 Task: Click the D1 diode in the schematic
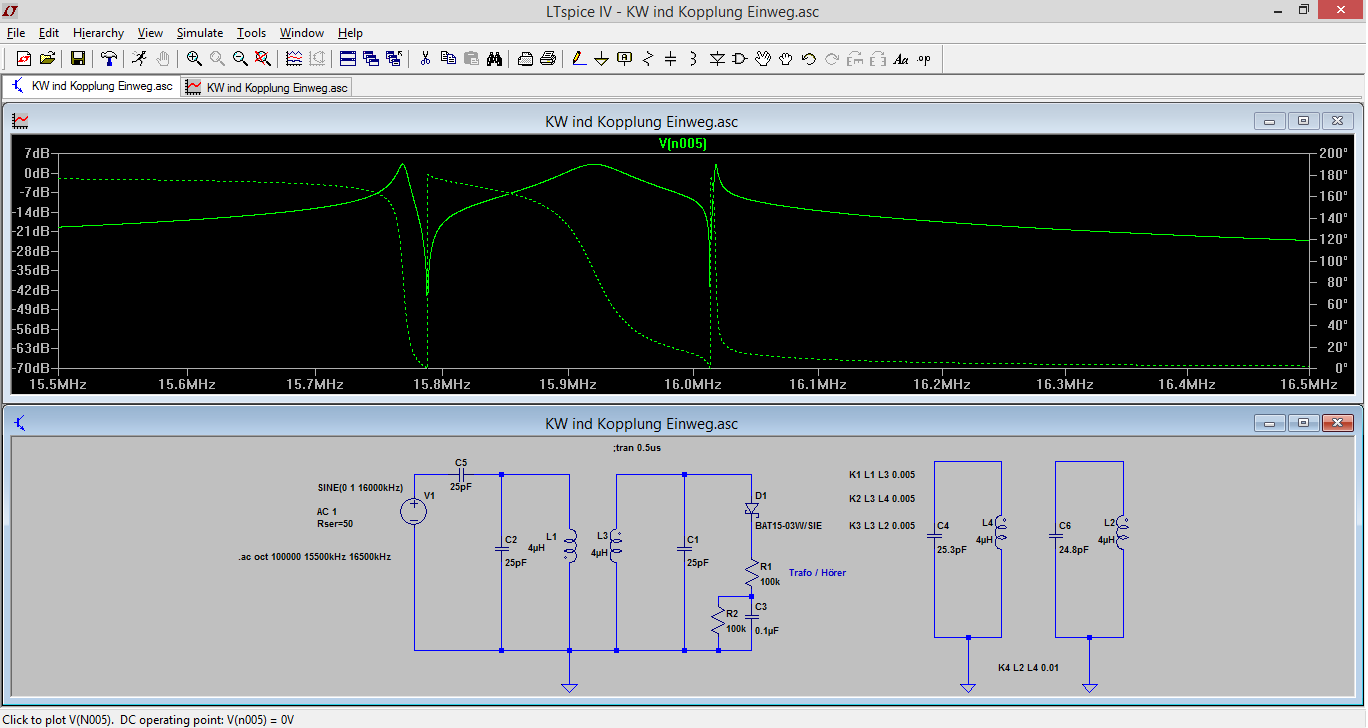[751, 509]
